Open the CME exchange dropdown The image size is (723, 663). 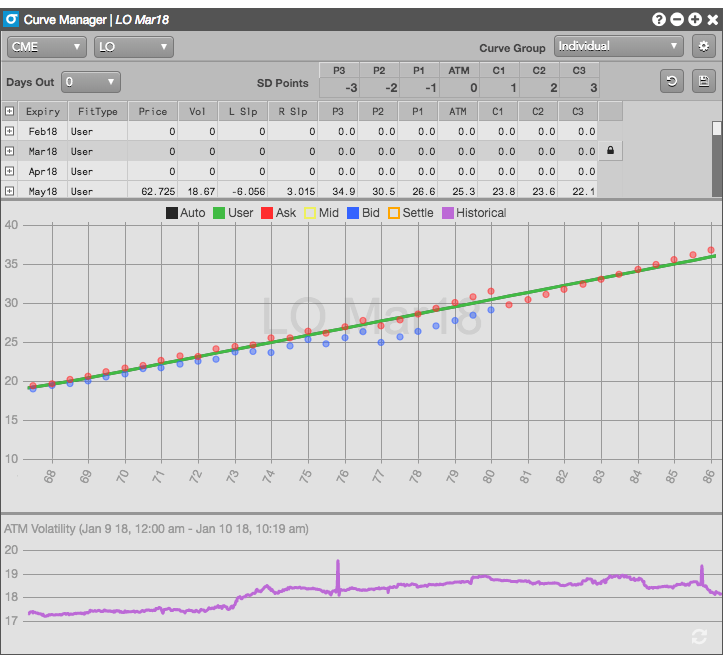[x=47, y=47]
